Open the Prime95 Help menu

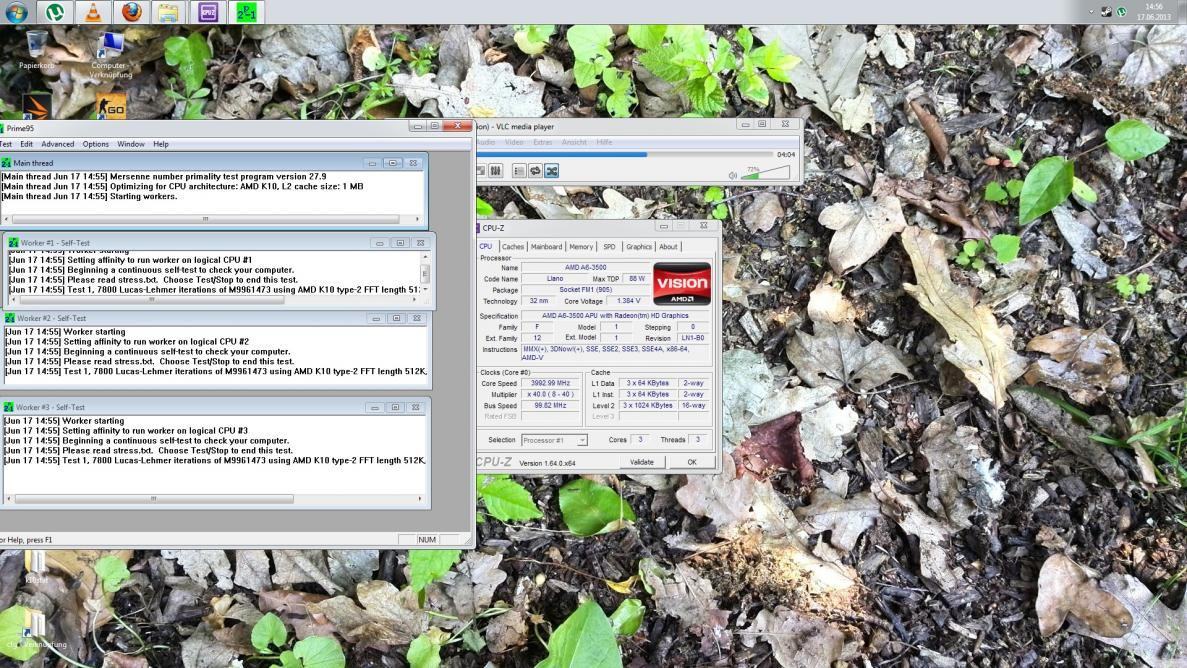160,144
